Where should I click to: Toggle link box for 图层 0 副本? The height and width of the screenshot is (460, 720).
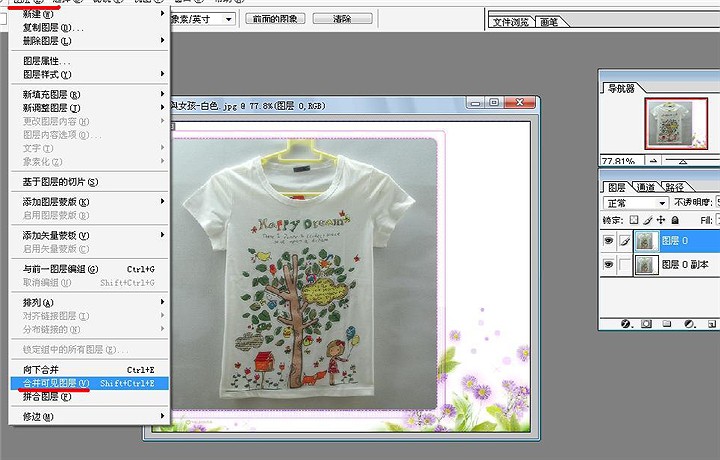tap(624, 264)
